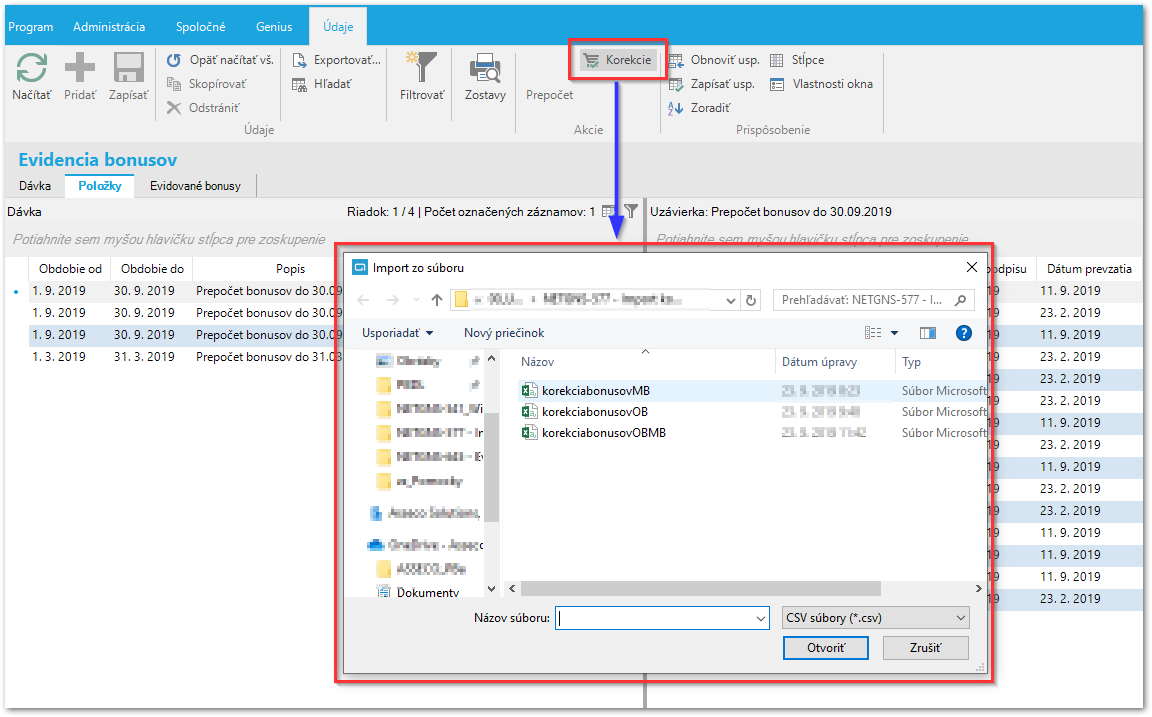Select the korekciabonusovOB file
Viewport: 1152px width, 717px height.
(594, 412)
